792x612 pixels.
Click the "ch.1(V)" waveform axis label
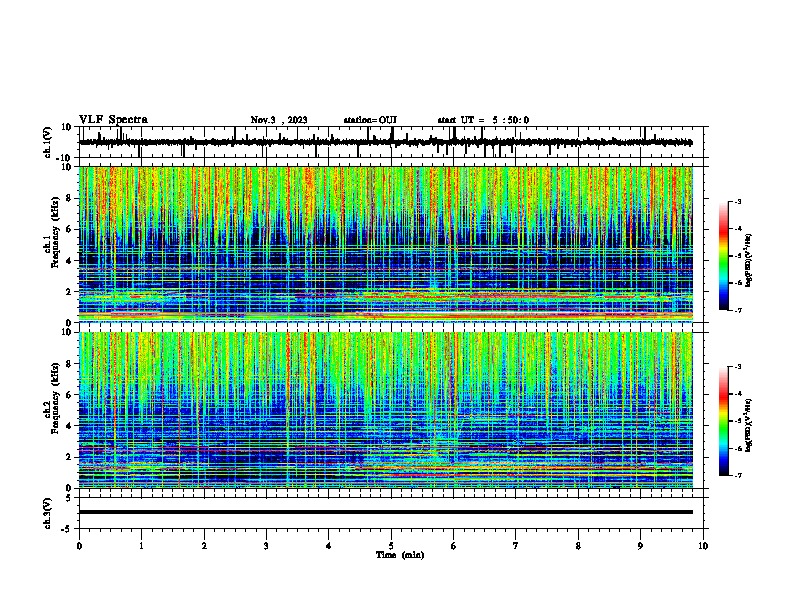click(x=48, y=142)
